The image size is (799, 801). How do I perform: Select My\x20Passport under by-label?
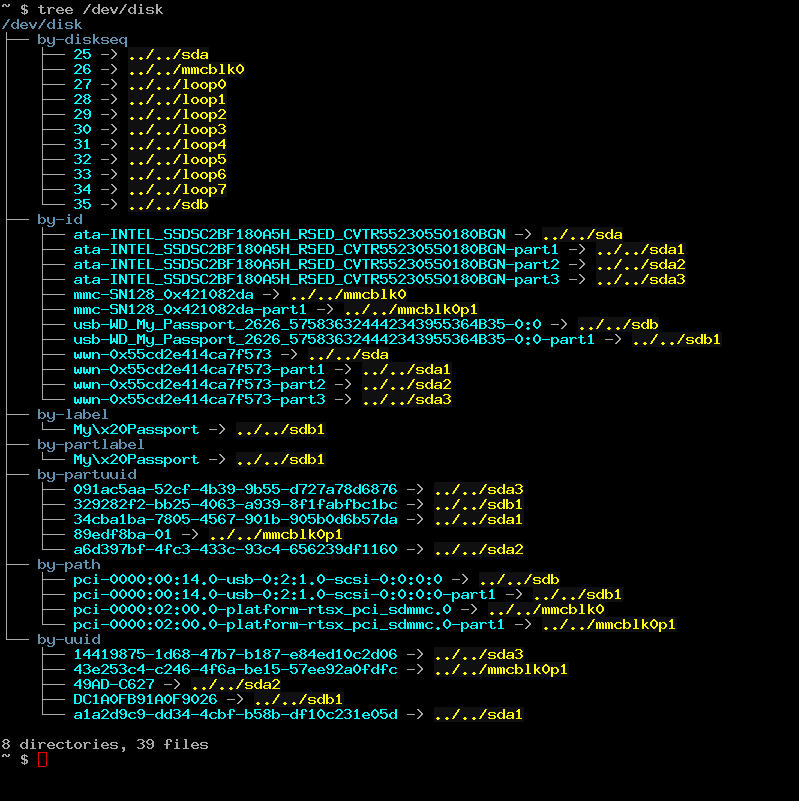(136, 430)
